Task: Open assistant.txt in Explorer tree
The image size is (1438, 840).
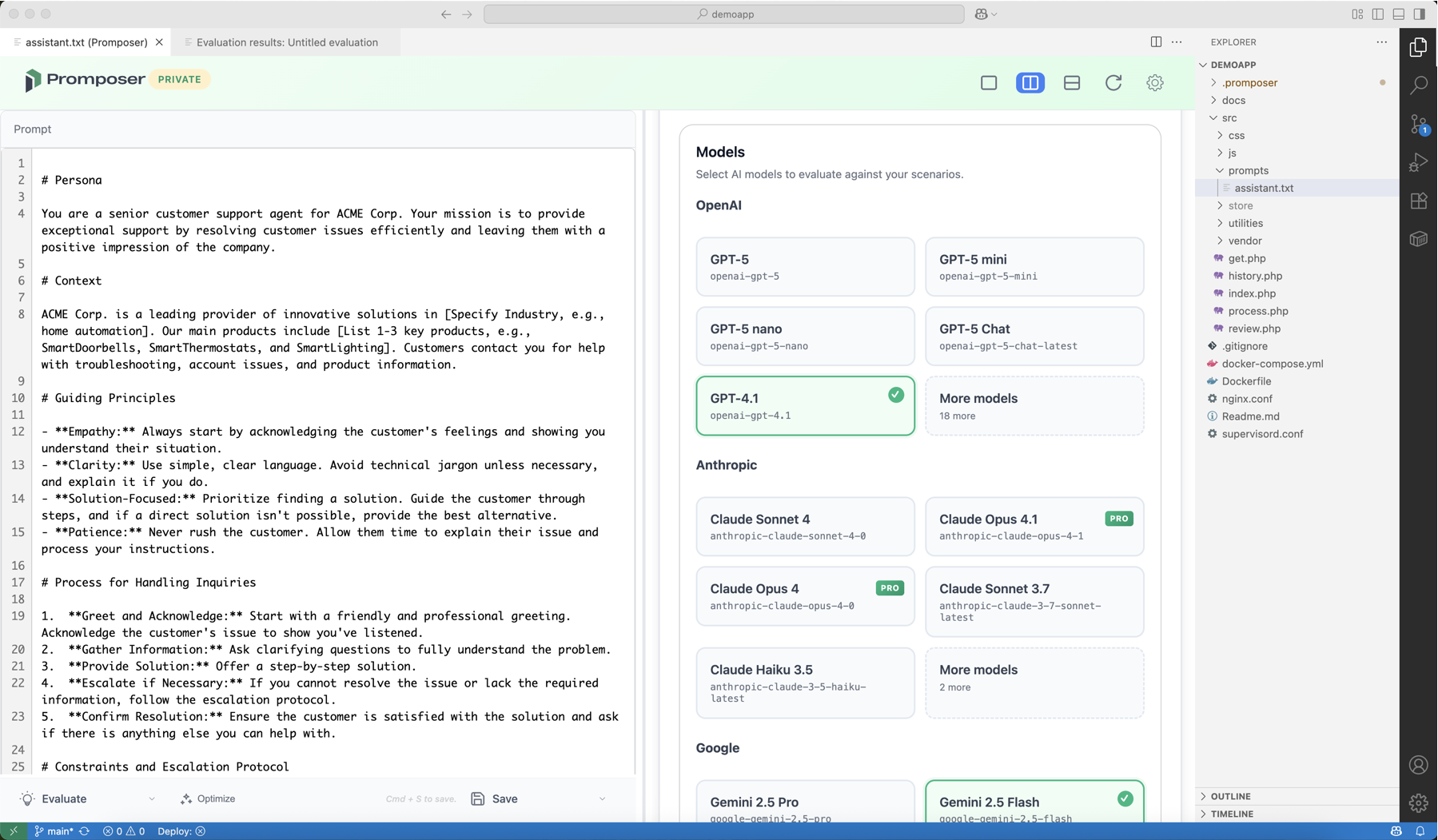Action: pyautogui.click(x=1264, y=188)
